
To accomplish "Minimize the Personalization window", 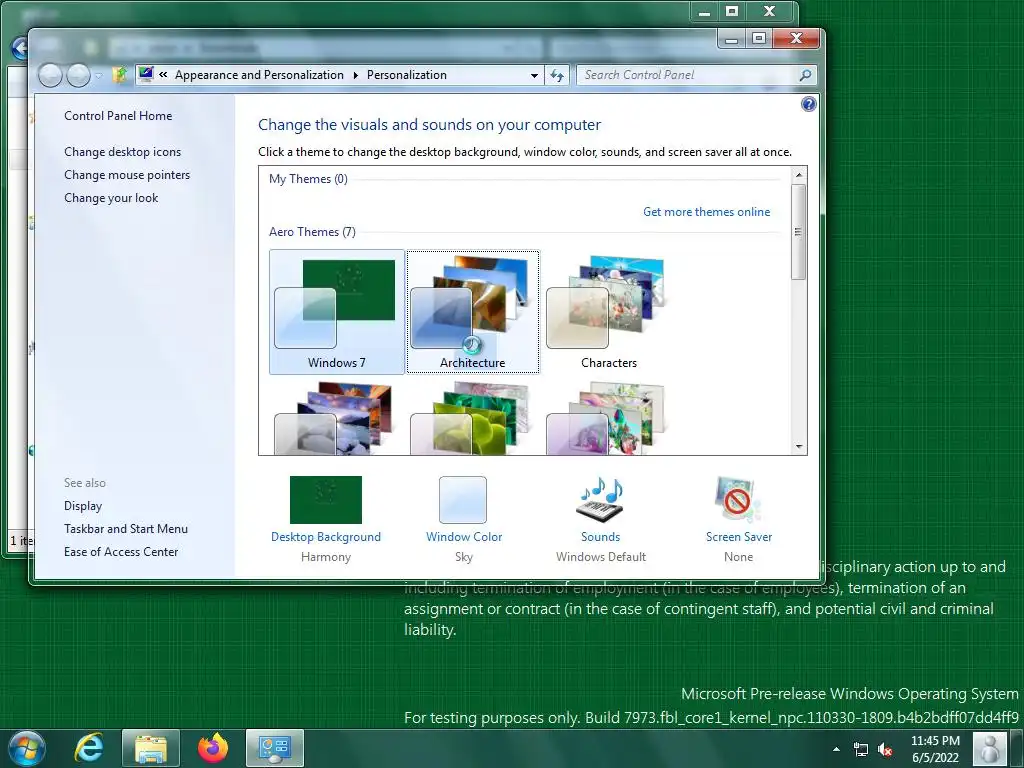I will pyautogui.click(x=731, y=39).
